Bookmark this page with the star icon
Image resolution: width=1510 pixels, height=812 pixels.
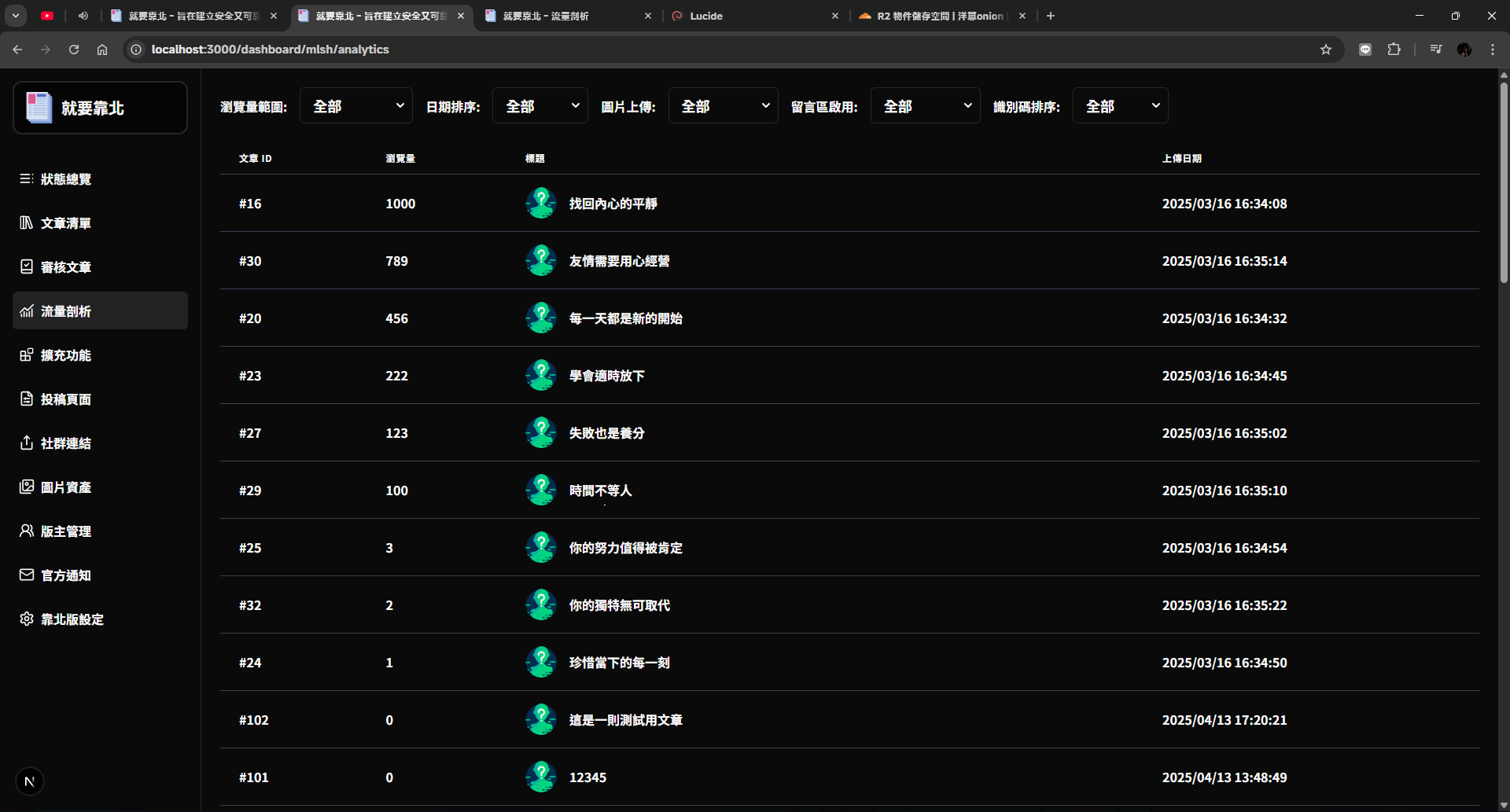coord(1326,50)
